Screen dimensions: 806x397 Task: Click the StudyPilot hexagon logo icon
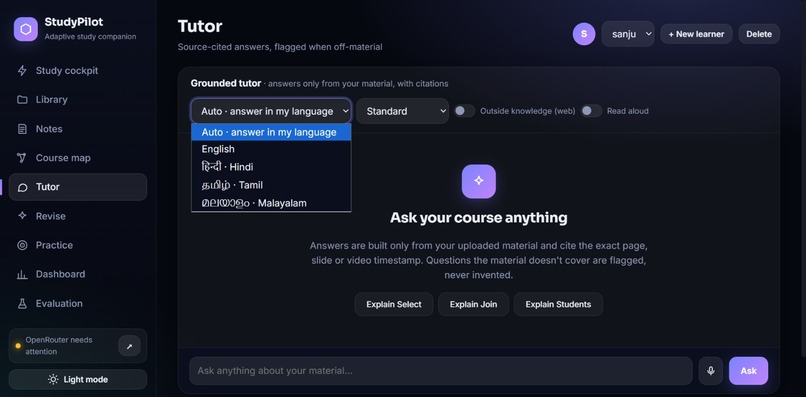26,29
